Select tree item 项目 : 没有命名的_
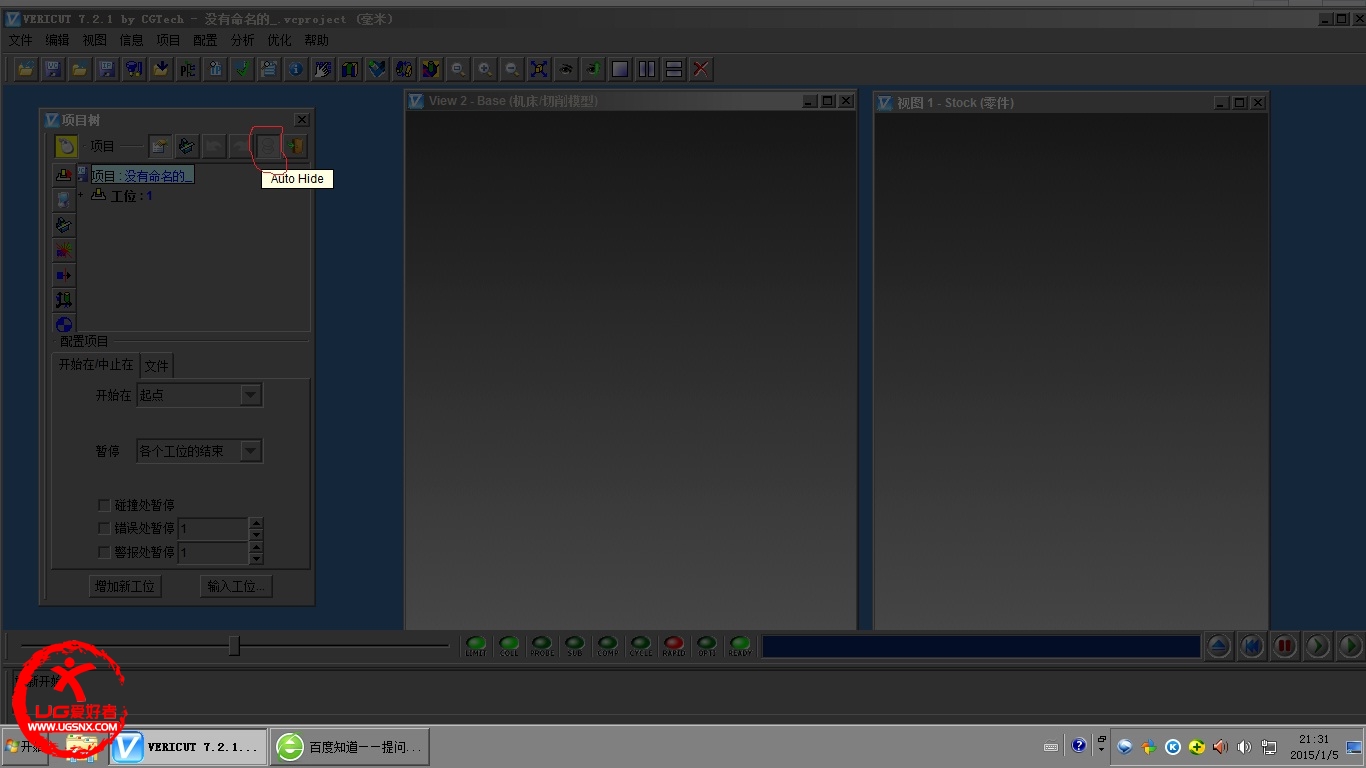This screenshot has width=1366, height=768. (142, 175)
